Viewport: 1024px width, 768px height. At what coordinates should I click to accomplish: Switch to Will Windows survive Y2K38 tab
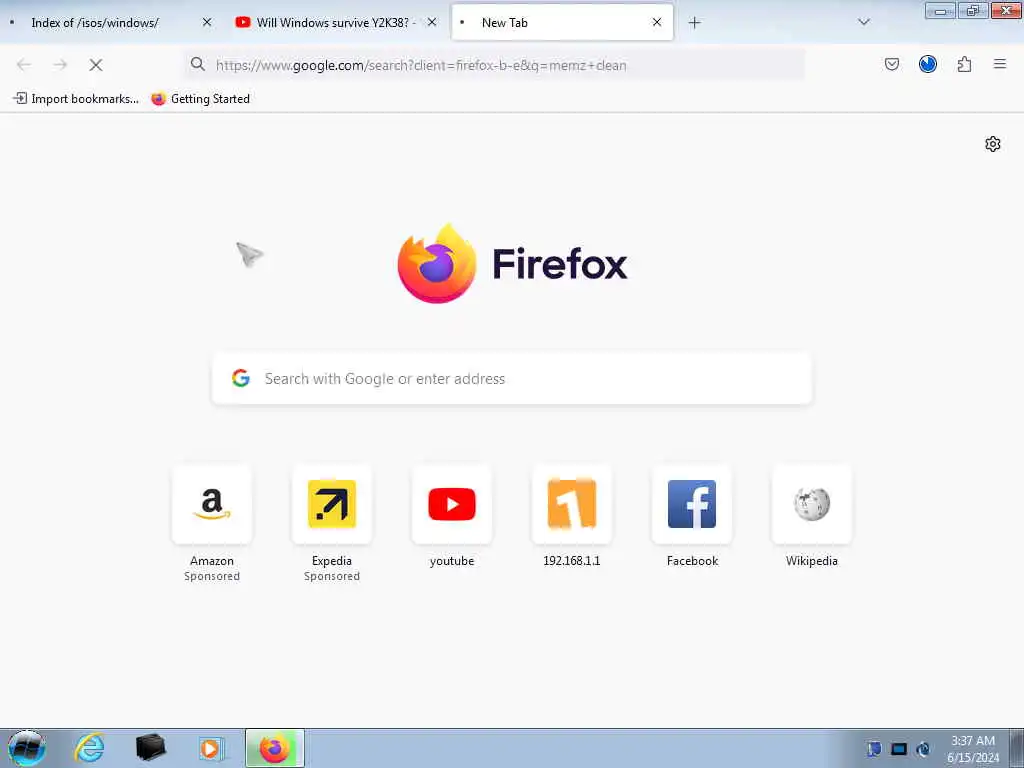pyautogui.click(x=334, y=22)
